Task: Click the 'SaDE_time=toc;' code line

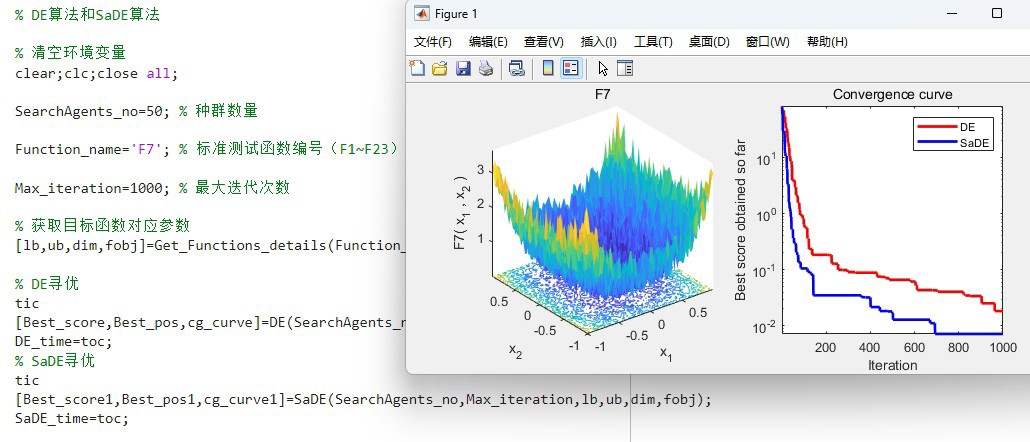Action: click(72, 418)
